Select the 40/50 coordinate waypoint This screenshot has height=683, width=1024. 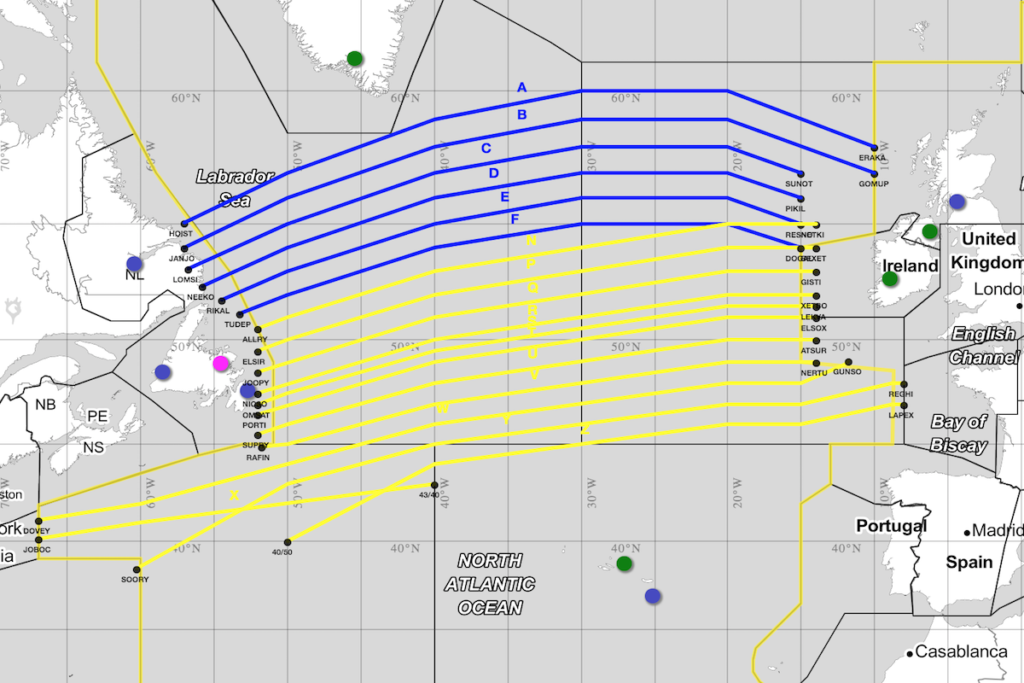pos(287,542)
